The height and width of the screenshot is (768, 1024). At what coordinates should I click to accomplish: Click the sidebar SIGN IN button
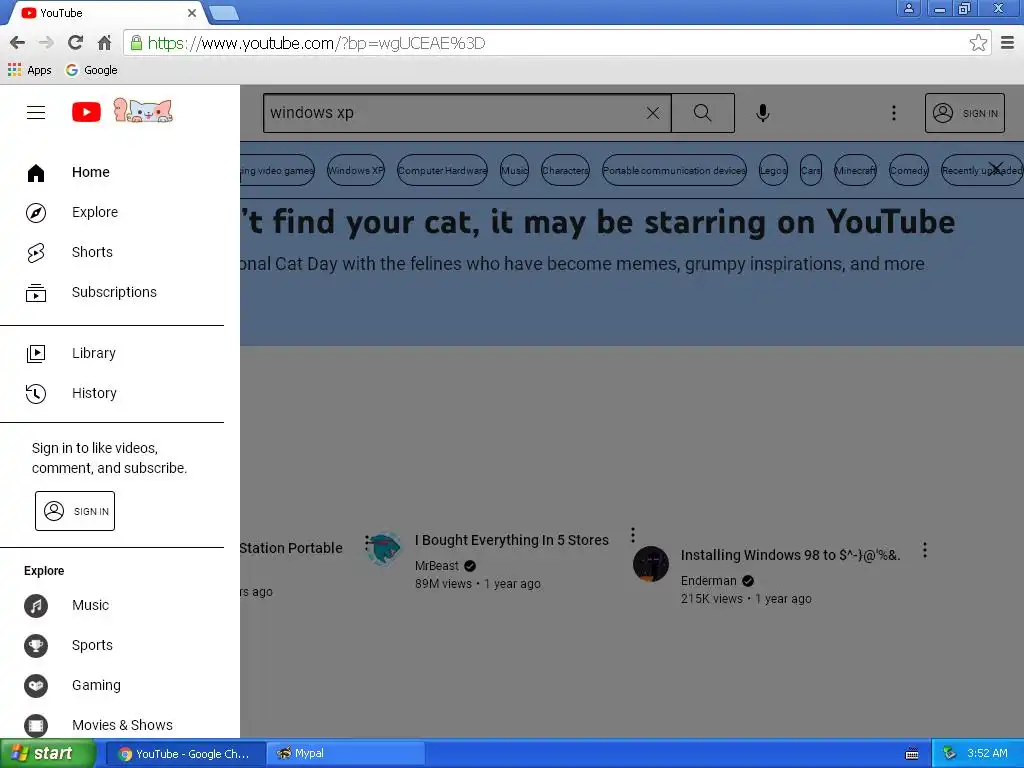click(75, 511)
